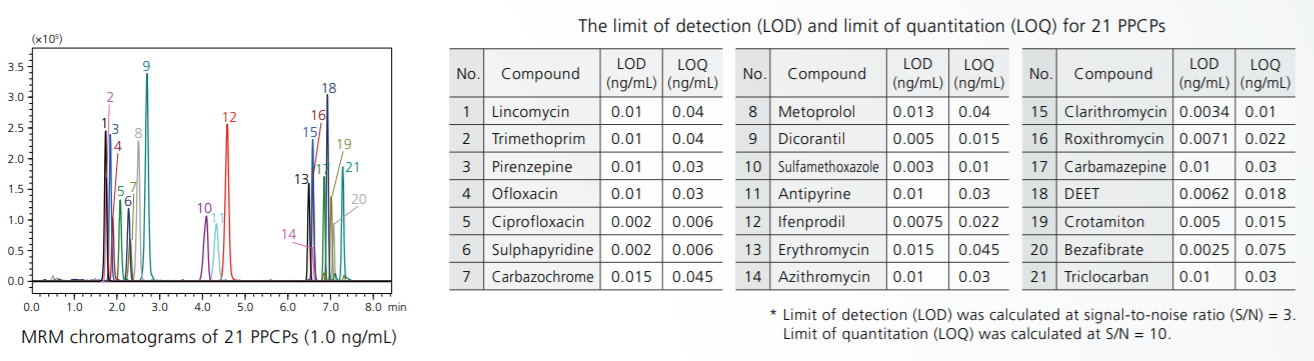Click peak label 9 on the chromatogram
The height and width of the screenshot is (361, 1314).
[x=146, y=66]
